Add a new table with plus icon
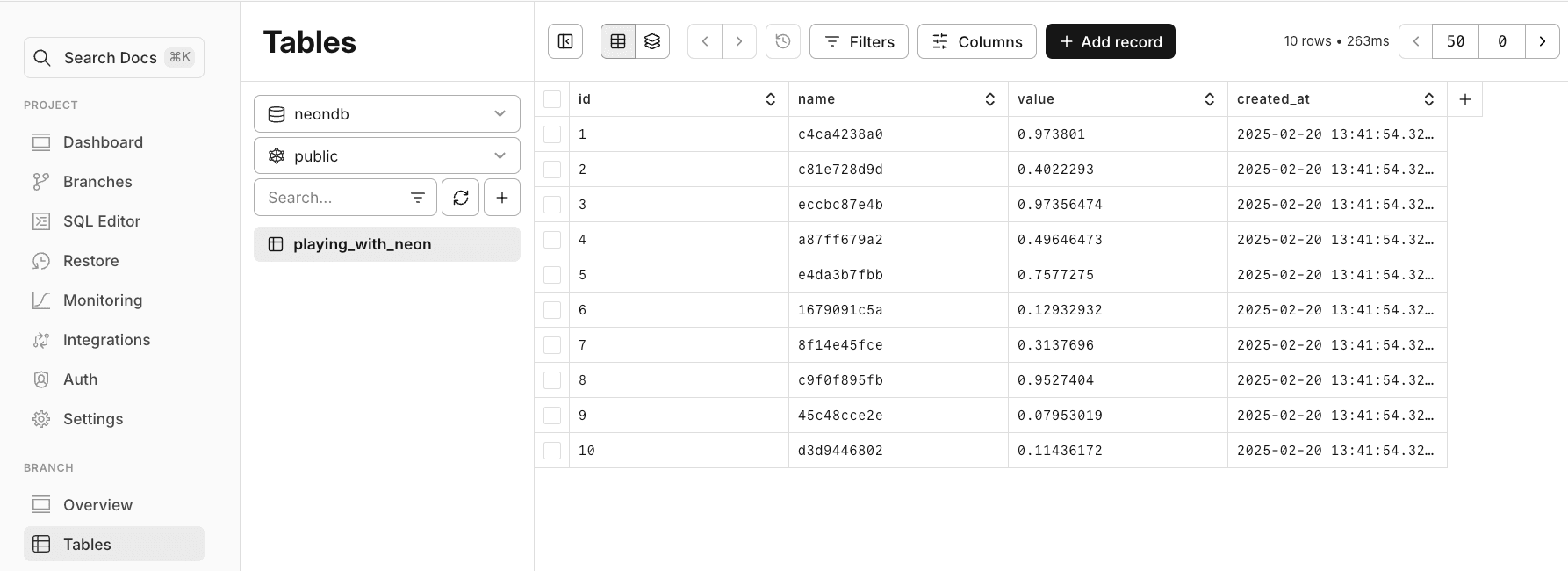The image size is (1568, 571). (502, 198)
